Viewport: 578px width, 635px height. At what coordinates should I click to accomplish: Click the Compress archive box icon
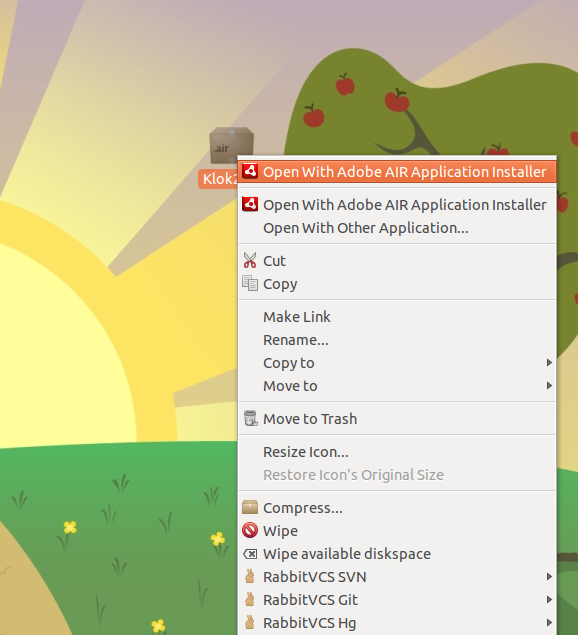250,507
